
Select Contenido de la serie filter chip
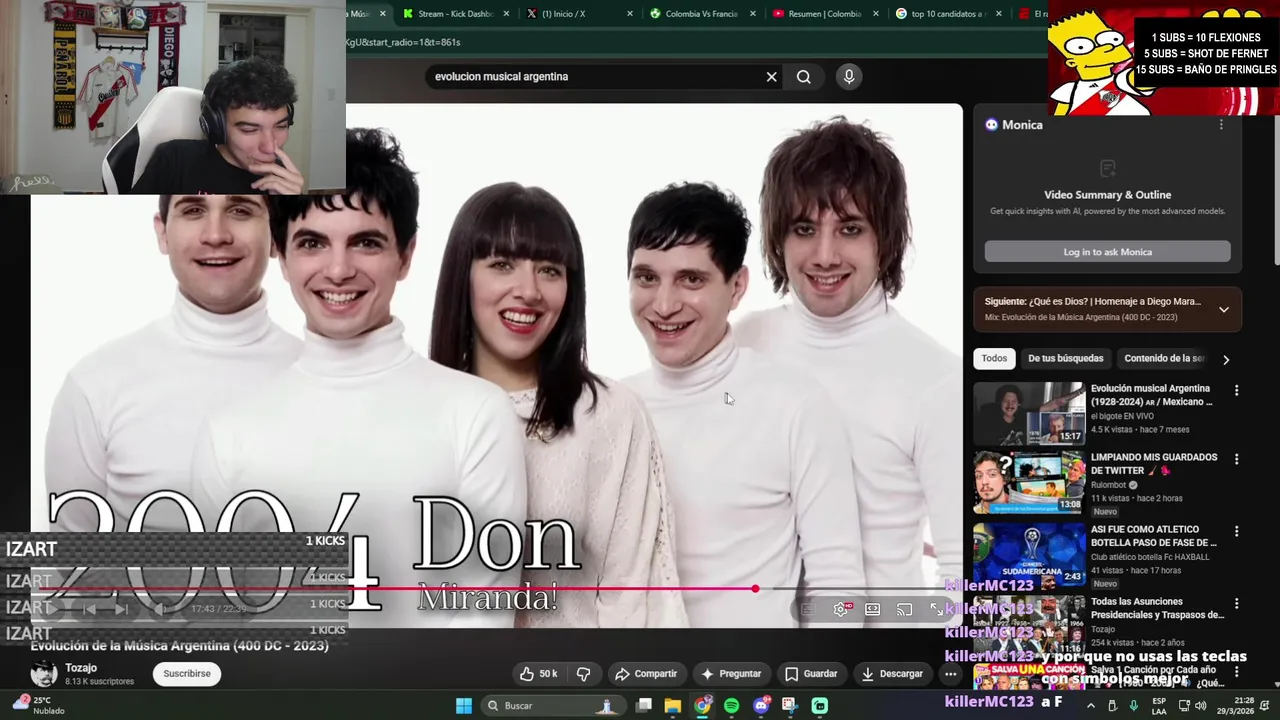point(1164,358)
